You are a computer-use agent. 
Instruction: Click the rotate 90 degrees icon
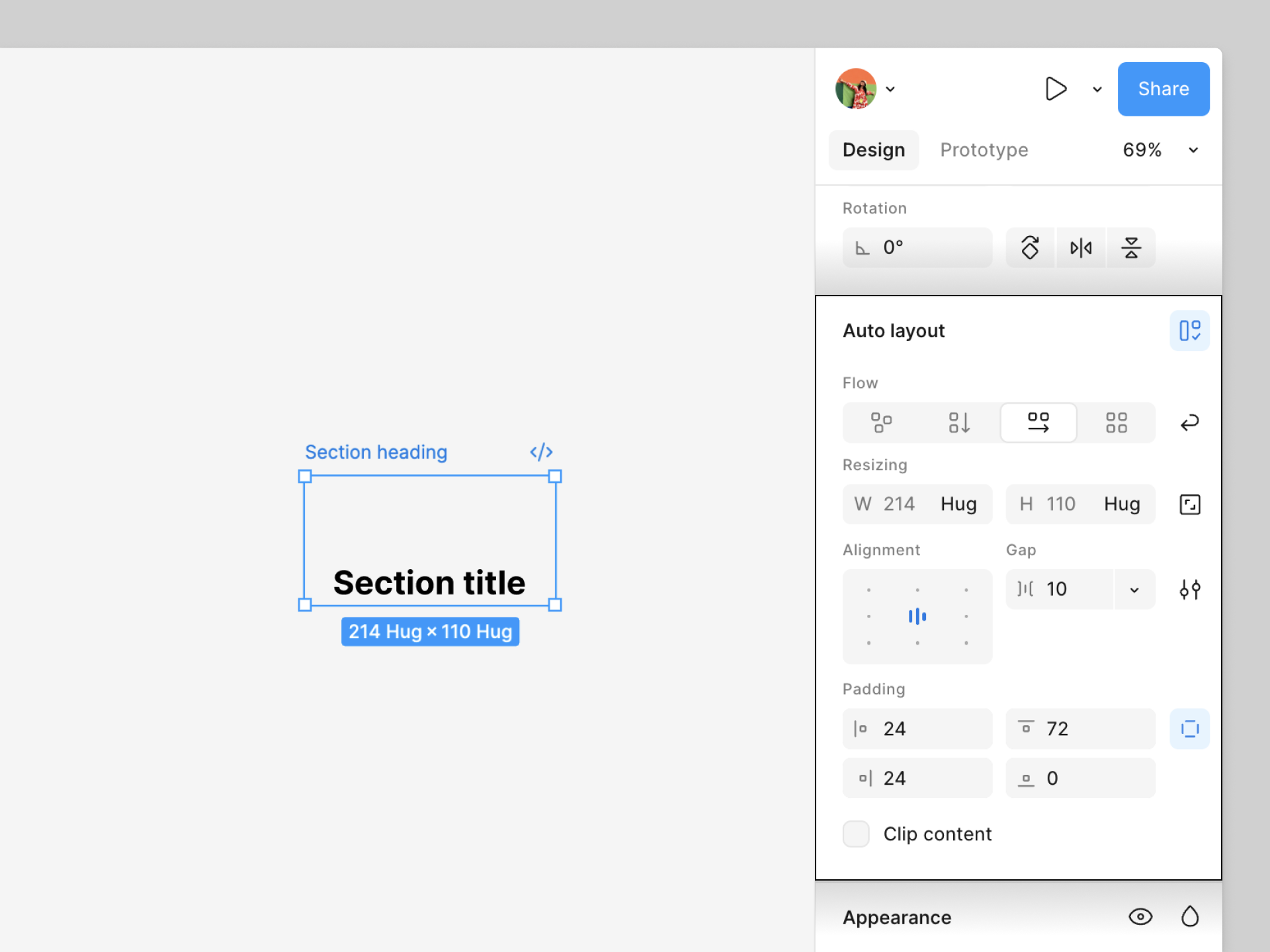tap(1030, 248)
